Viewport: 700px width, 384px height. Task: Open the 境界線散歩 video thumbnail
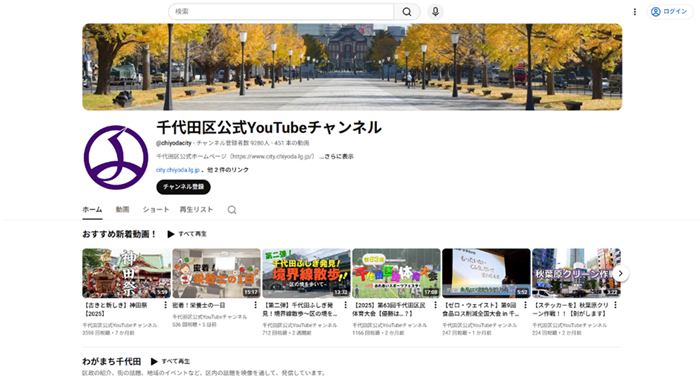306,273
